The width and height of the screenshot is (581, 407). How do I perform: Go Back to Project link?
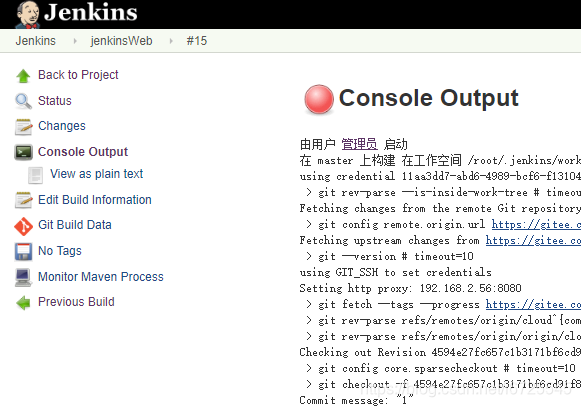click(78, 75)
